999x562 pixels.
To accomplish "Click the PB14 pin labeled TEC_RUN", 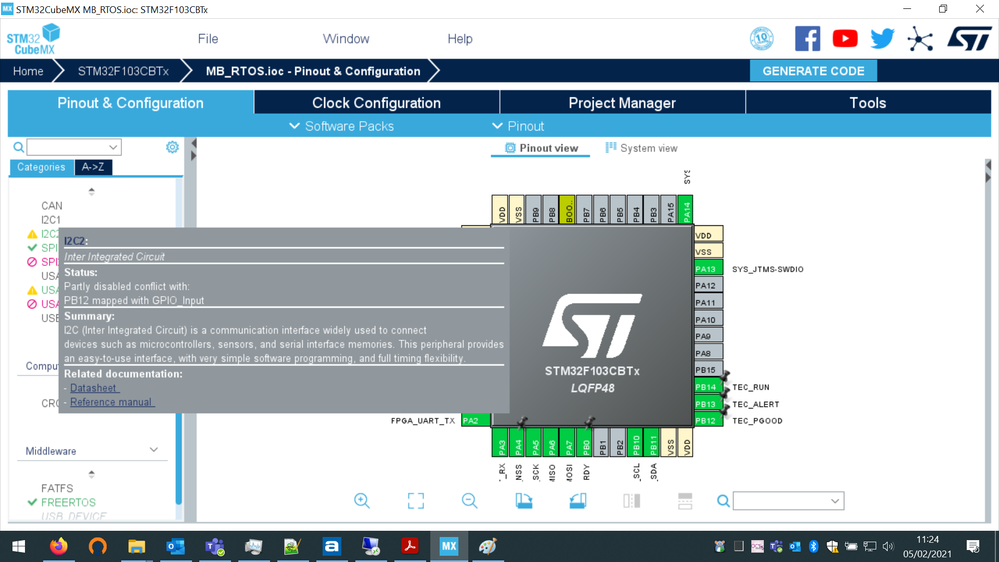I will coord(708,387).
